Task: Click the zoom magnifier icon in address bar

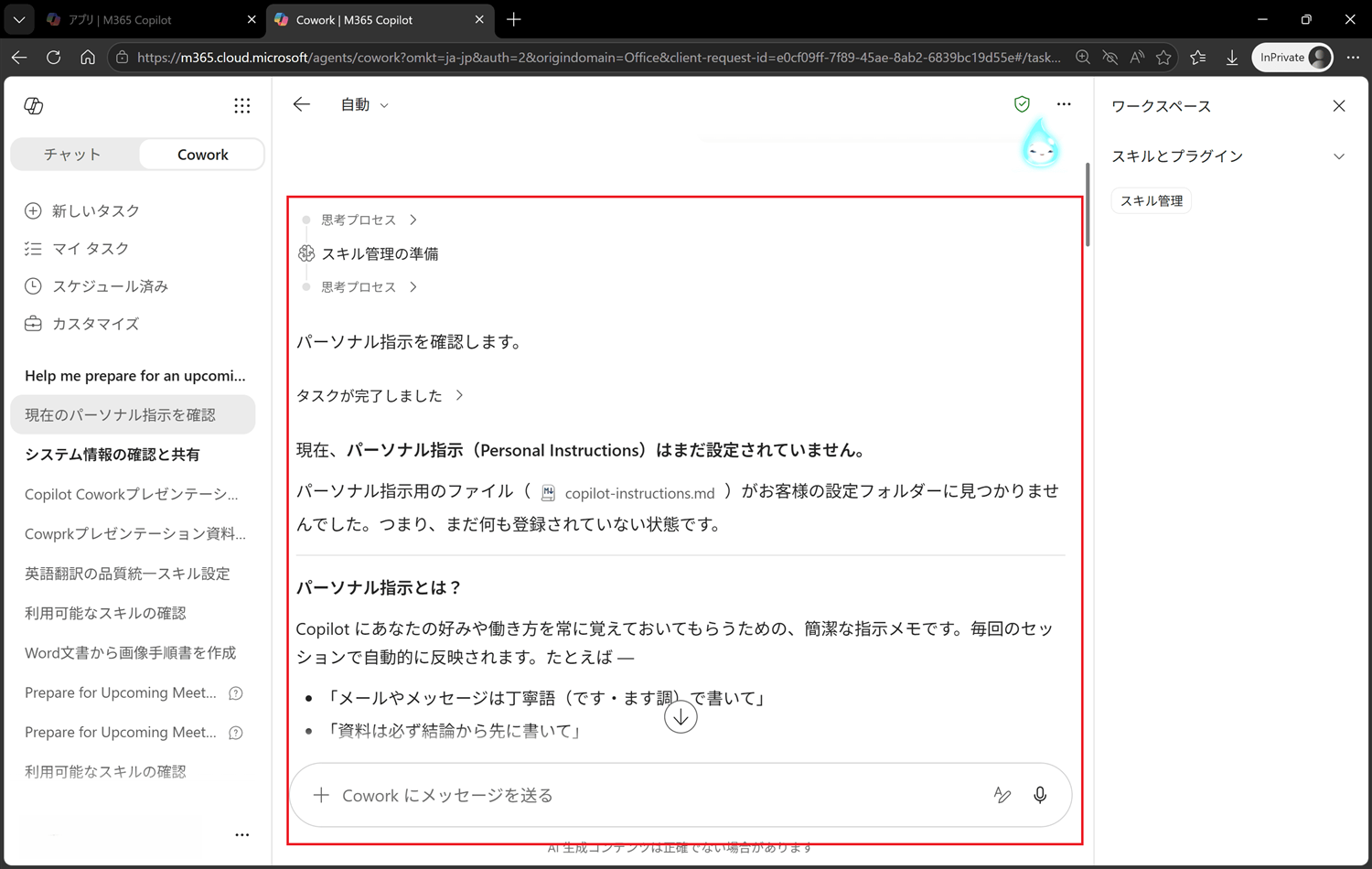Action: (x=1083, y=57)
